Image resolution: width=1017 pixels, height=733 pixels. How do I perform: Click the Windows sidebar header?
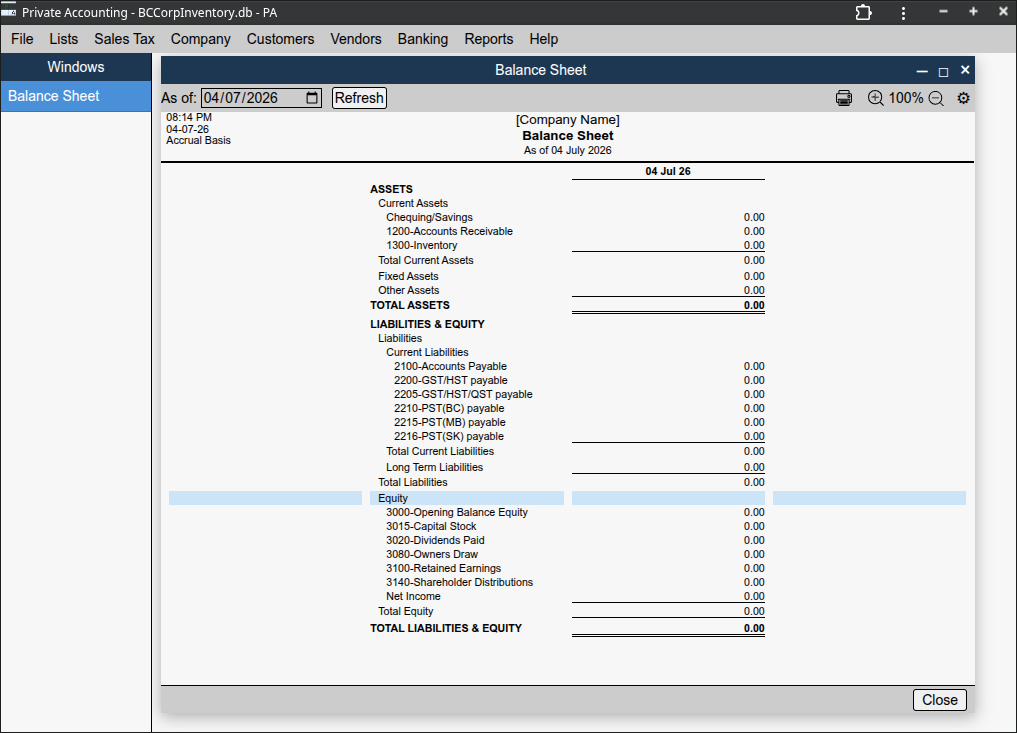click(x=76, y=67)
